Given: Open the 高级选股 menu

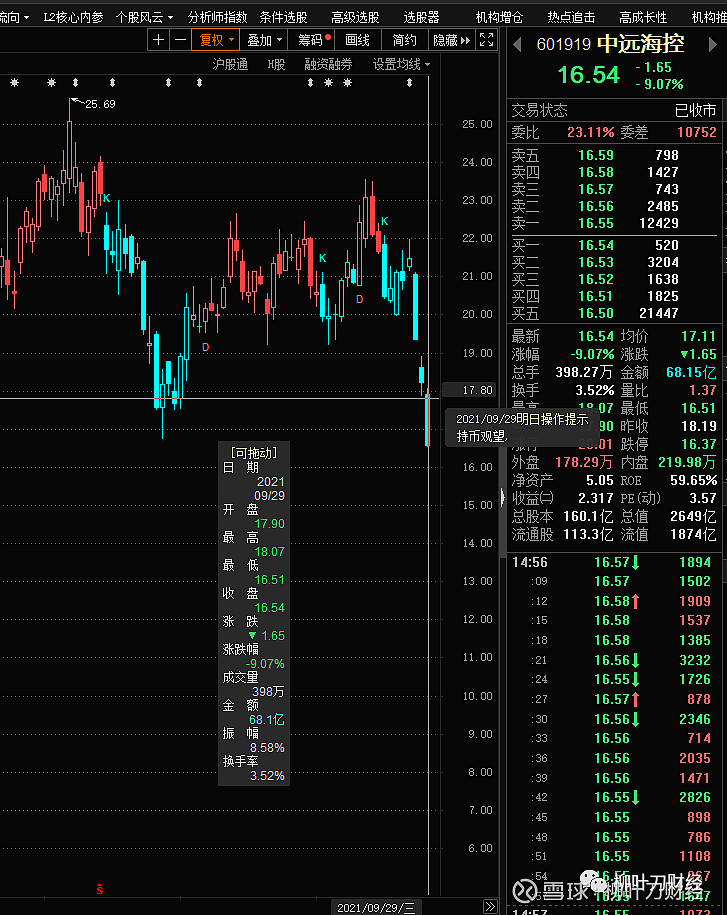Looking at the screenshot, I should click(355, 18).
